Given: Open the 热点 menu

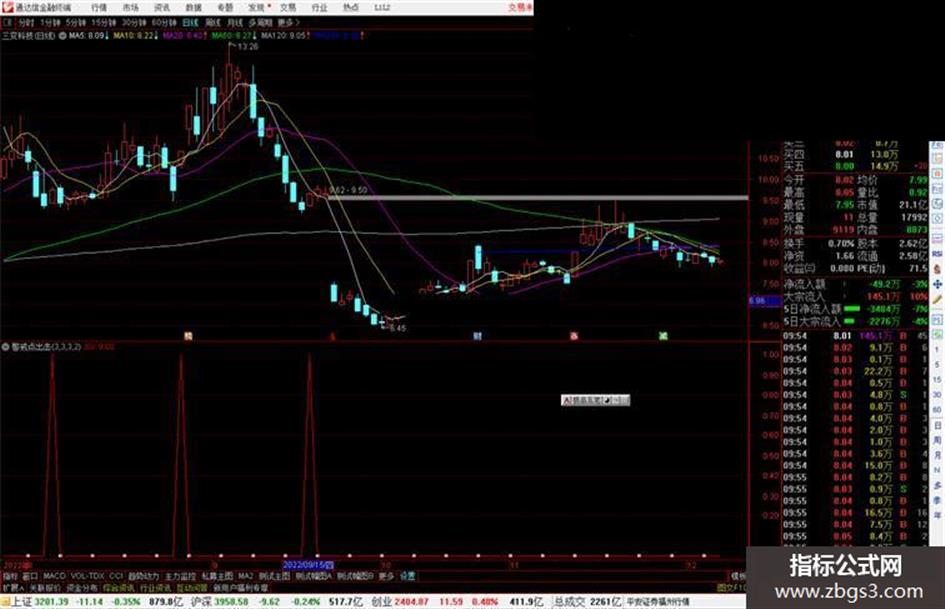Looking at the screenshot, I should [x=350, y=7].
